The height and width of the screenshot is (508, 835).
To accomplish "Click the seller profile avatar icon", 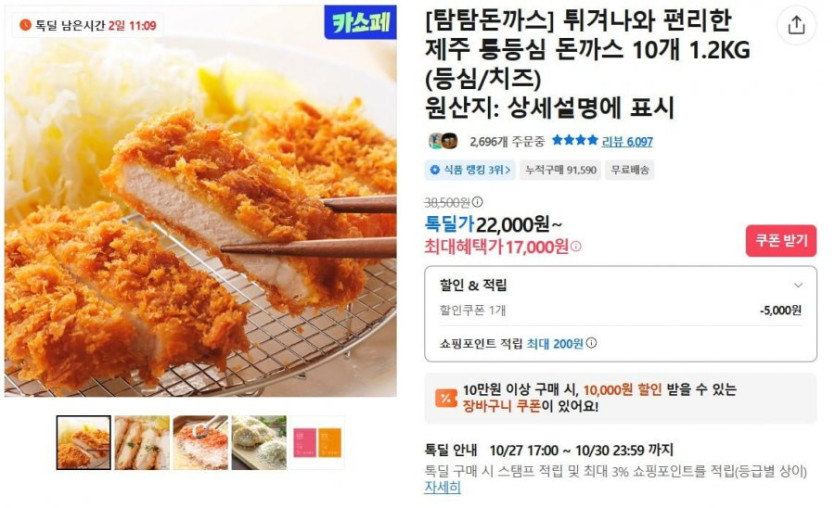I will [x=444, y=141].
